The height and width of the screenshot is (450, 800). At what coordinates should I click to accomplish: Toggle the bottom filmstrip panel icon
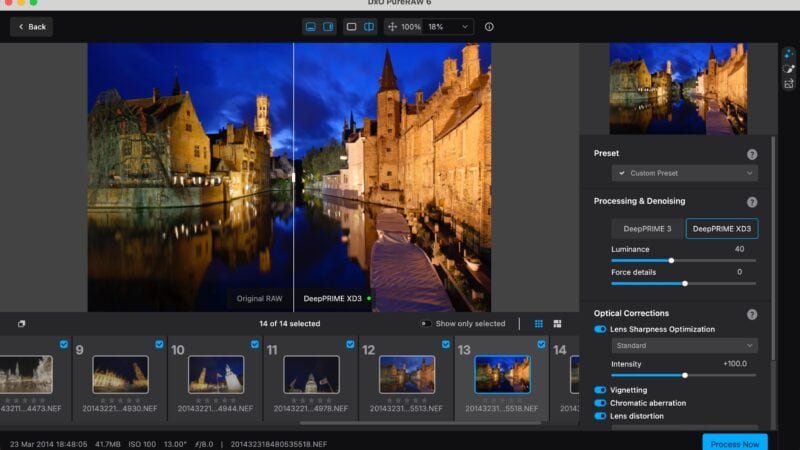pyautogui.click(x=310, y=27)
